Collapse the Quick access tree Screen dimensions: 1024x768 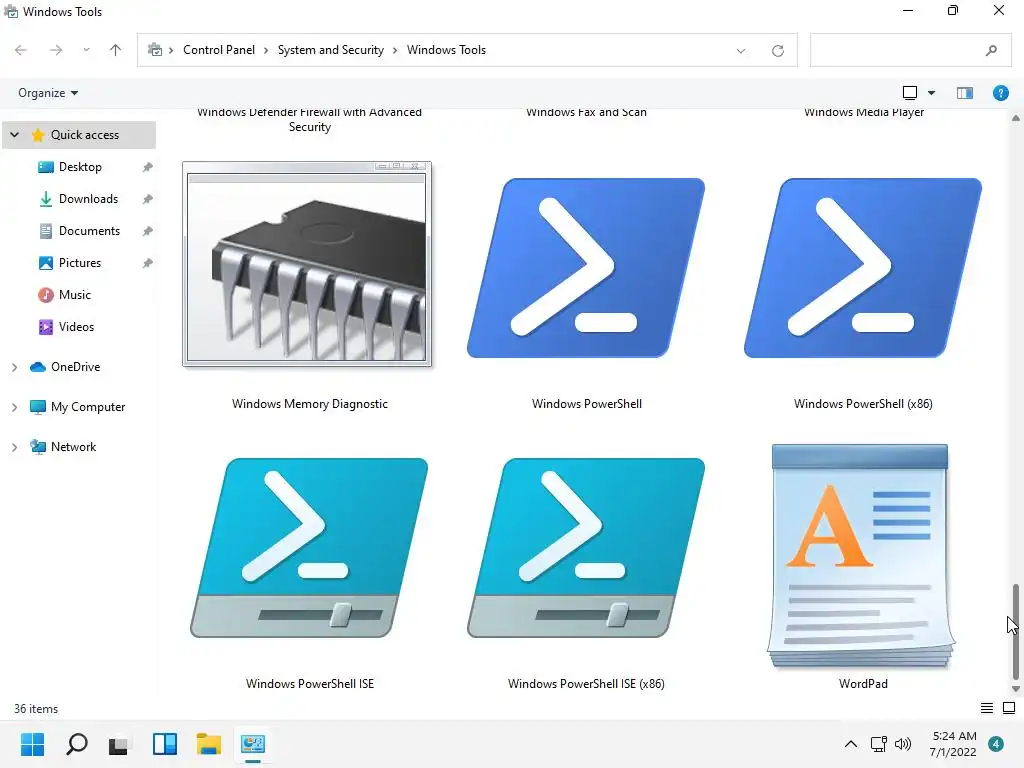(x=14, y=135)
